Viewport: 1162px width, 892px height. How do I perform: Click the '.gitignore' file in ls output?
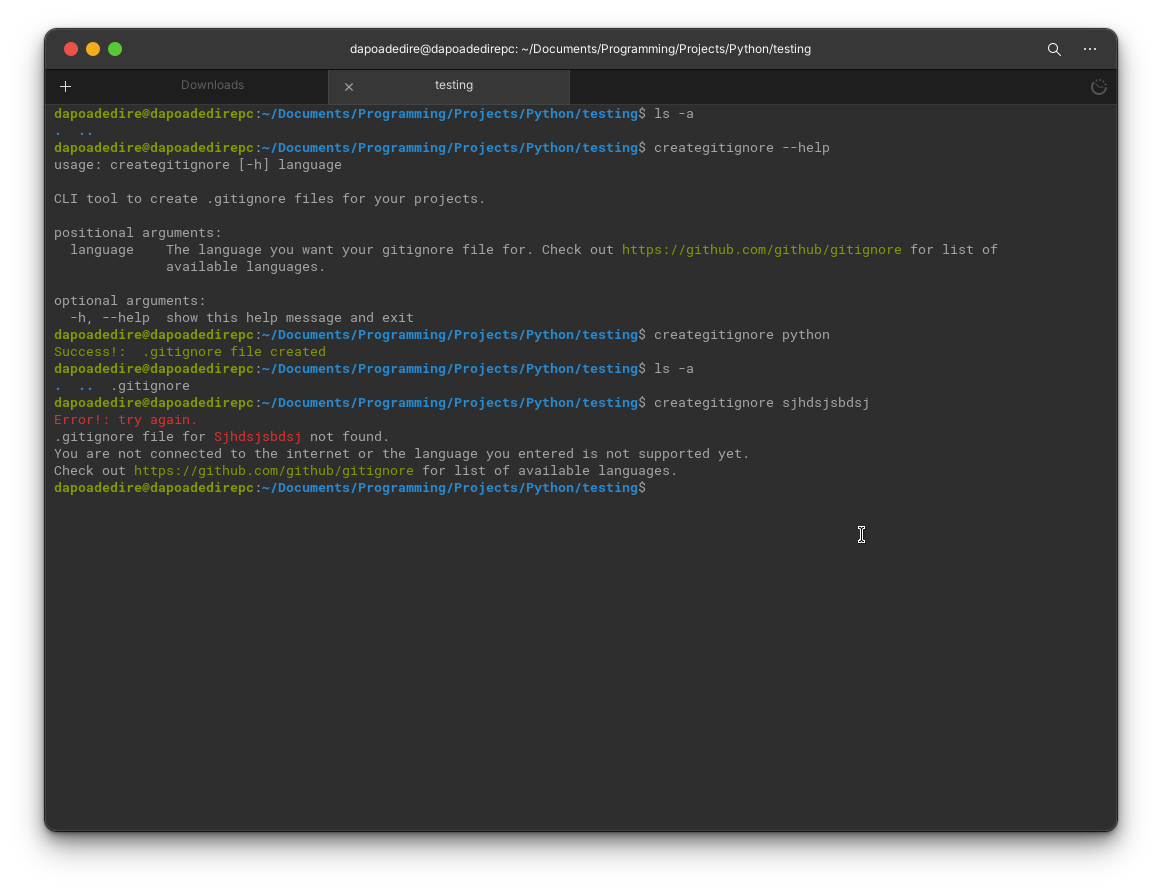tap(149, 386)
